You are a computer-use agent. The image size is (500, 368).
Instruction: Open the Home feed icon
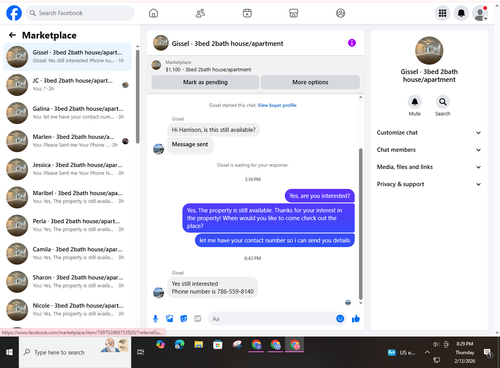tap(153, 13)
